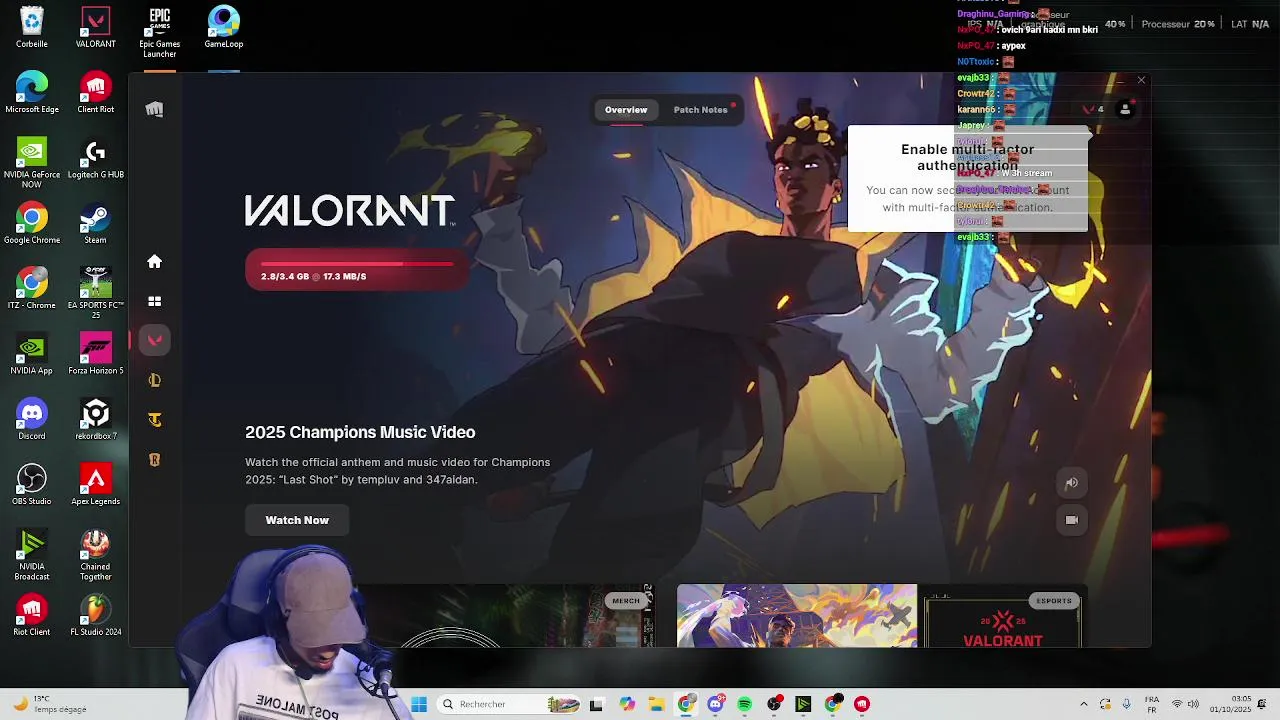Select Forza Horizon 5 desktop icon
The height and width of the screenshot is (720, 1280).
point(96,355)
